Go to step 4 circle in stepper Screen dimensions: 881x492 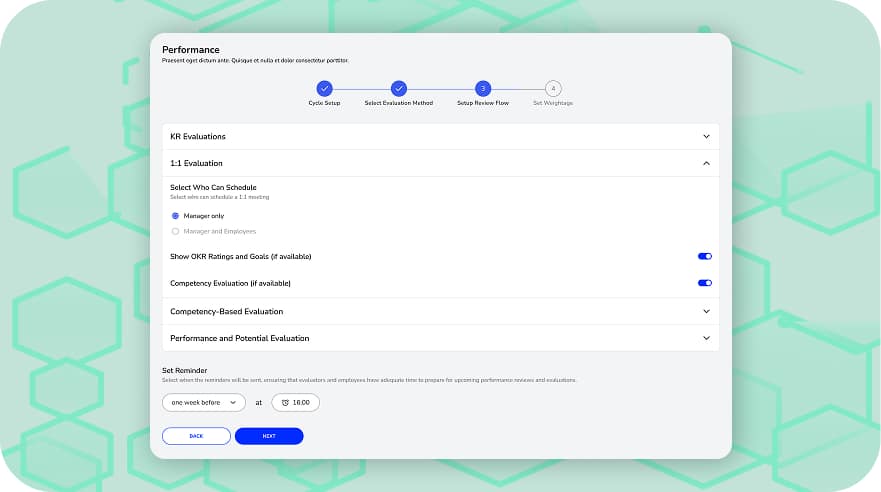tap(553, 89)
